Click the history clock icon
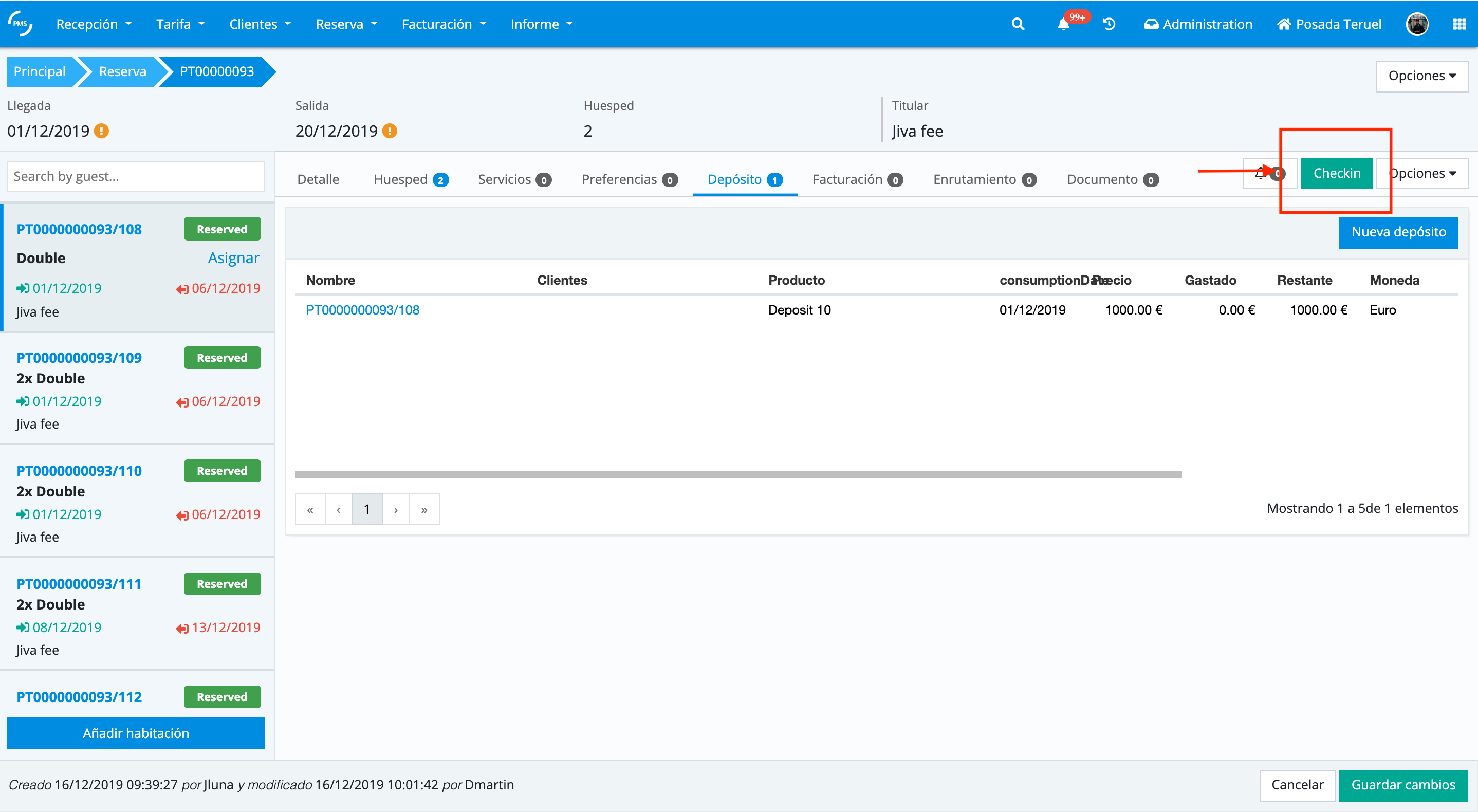The width and height of the screenshot is (1478, 812). tap(1108, 24)
